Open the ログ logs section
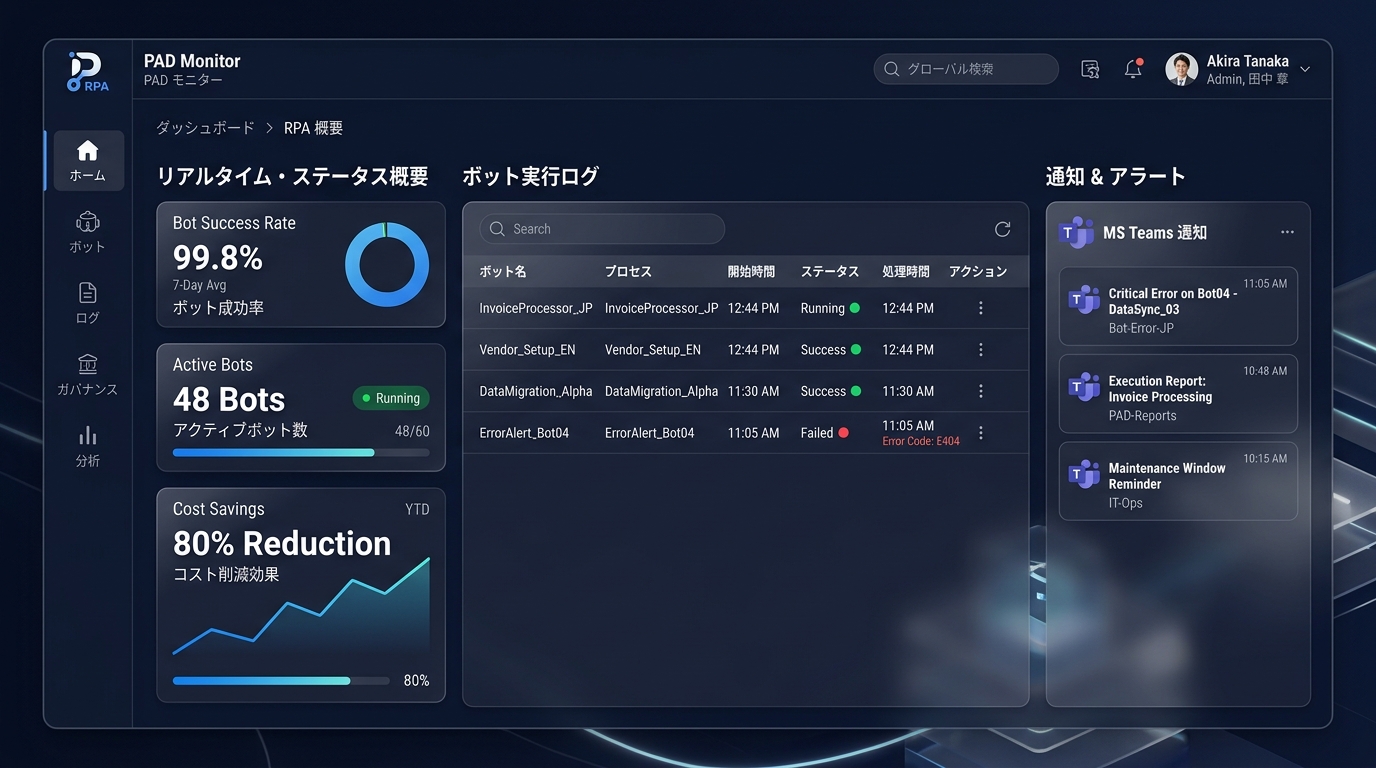The height and width of the screenshot is (768, 1376). pyautogui.click(x=88, y=303)
